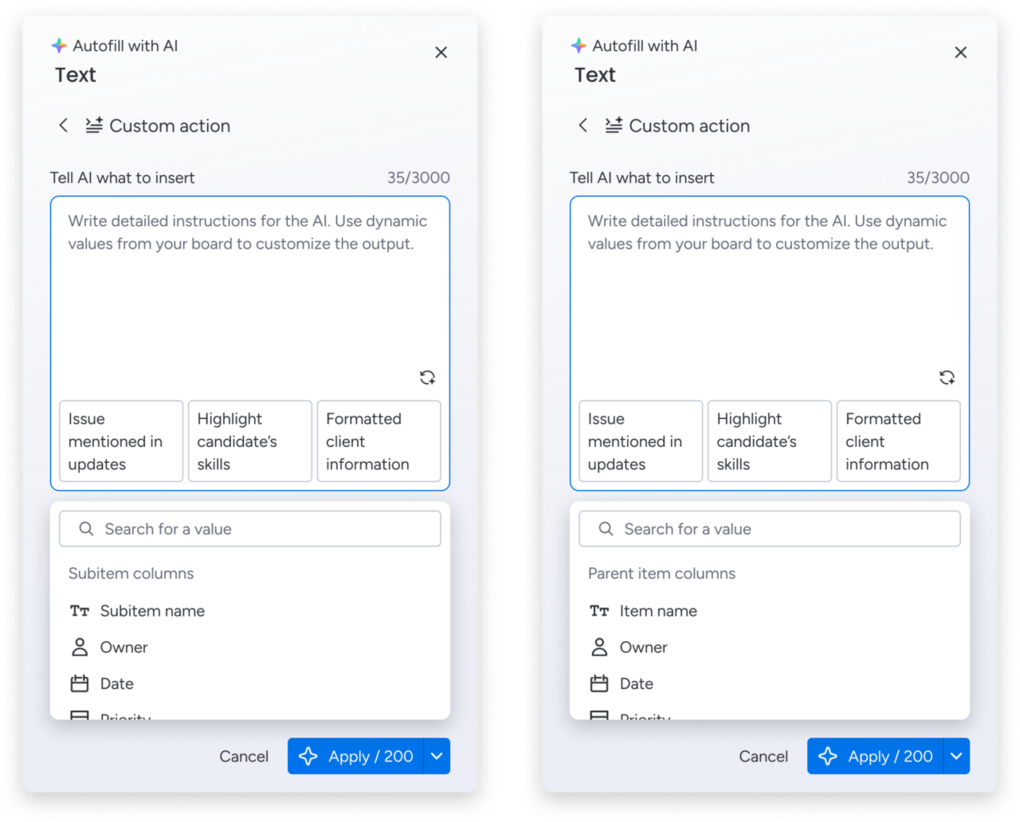Pick the 'Formatted client information' suggestion in the right panel
1020x822 pixels.
click(x=898, y=441)
